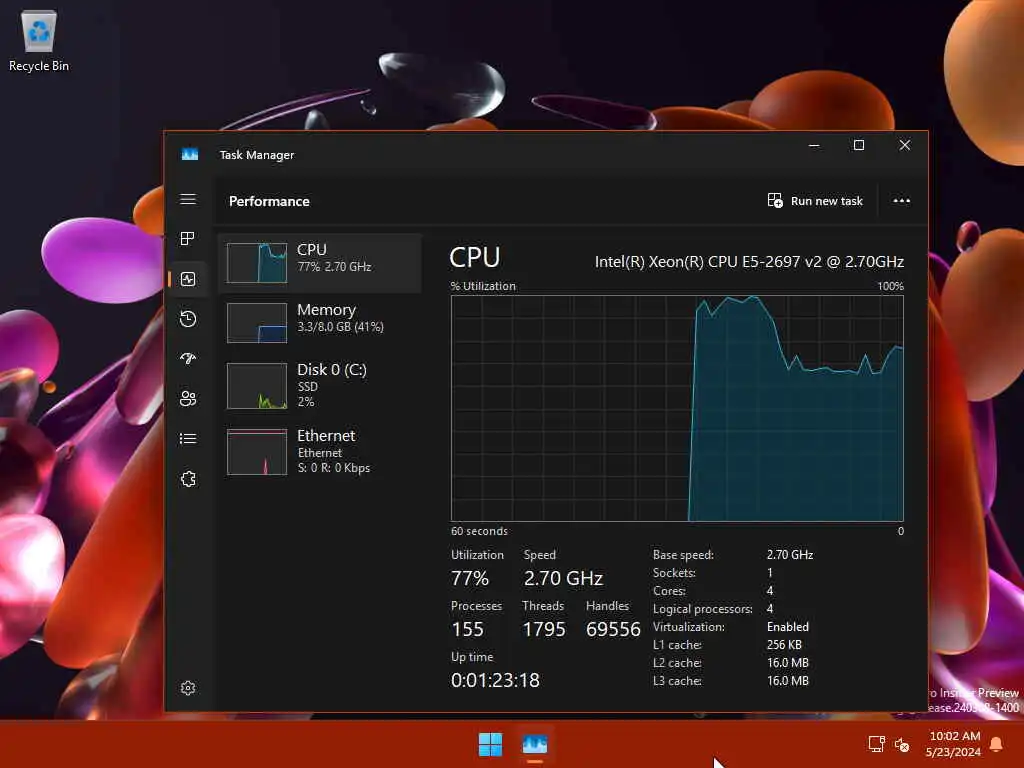Open the three-dot more options menu

click(x=901, y=200)
